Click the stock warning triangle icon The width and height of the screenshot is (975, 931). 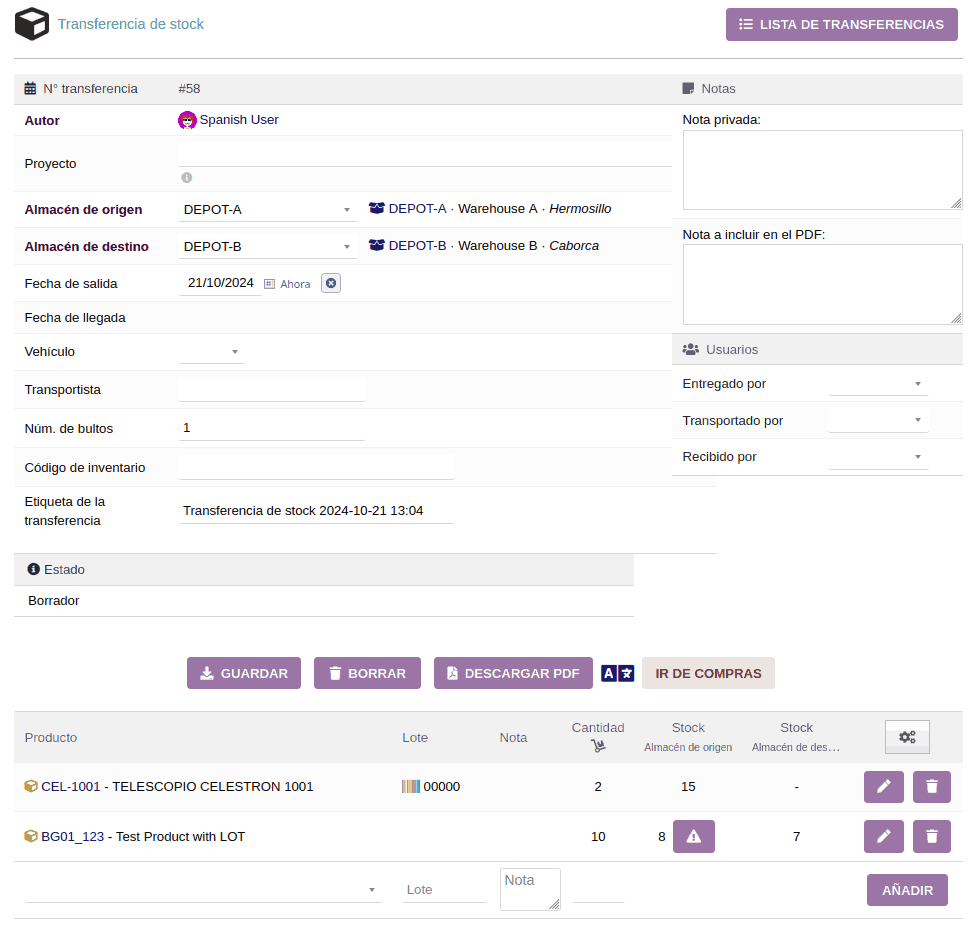694,837
